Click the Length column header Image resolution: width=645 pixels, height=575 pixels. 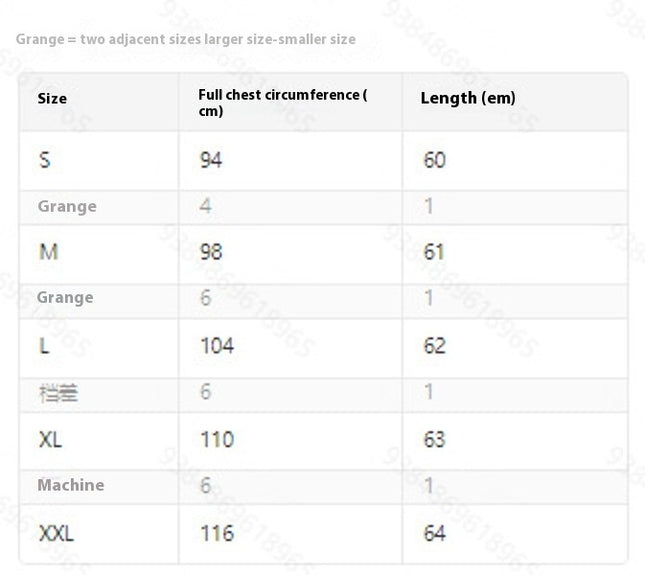(x=468, y=98)
